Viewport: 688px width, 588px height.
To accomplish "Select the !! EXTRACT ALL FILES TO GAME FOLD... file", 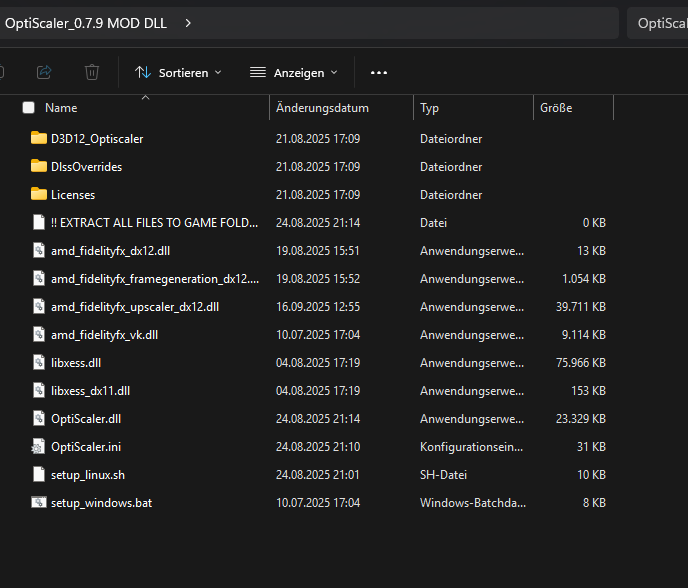I will tap(154, 223).
